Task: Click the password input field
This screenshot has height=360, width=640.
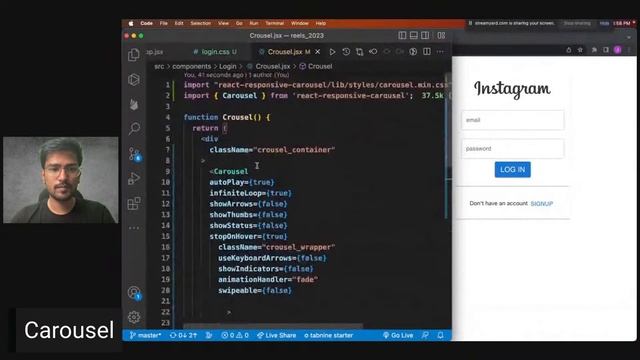Action: pos(513,149)
